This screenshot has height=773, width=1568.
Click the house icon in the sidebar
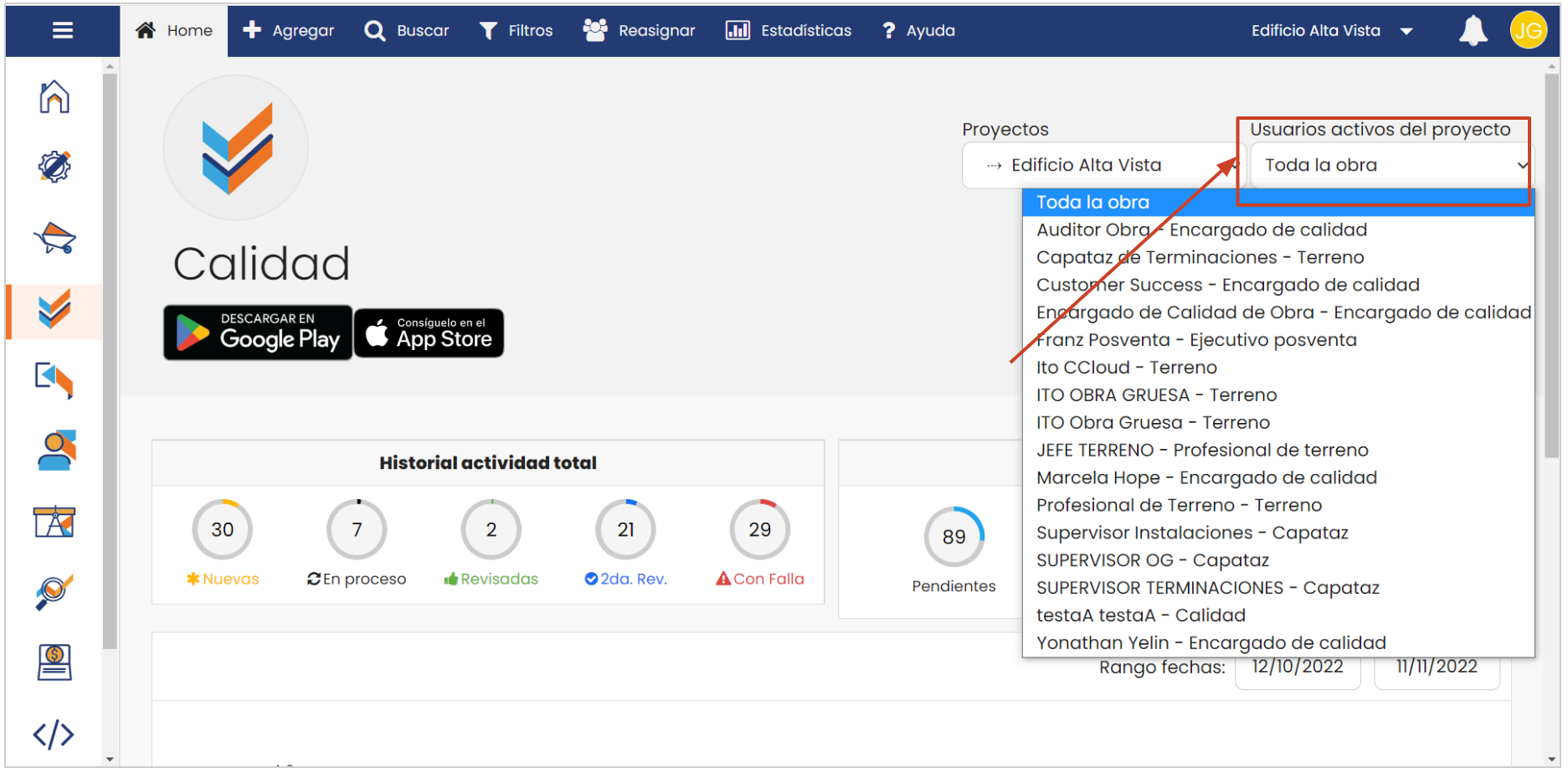[x=54, y=97]
